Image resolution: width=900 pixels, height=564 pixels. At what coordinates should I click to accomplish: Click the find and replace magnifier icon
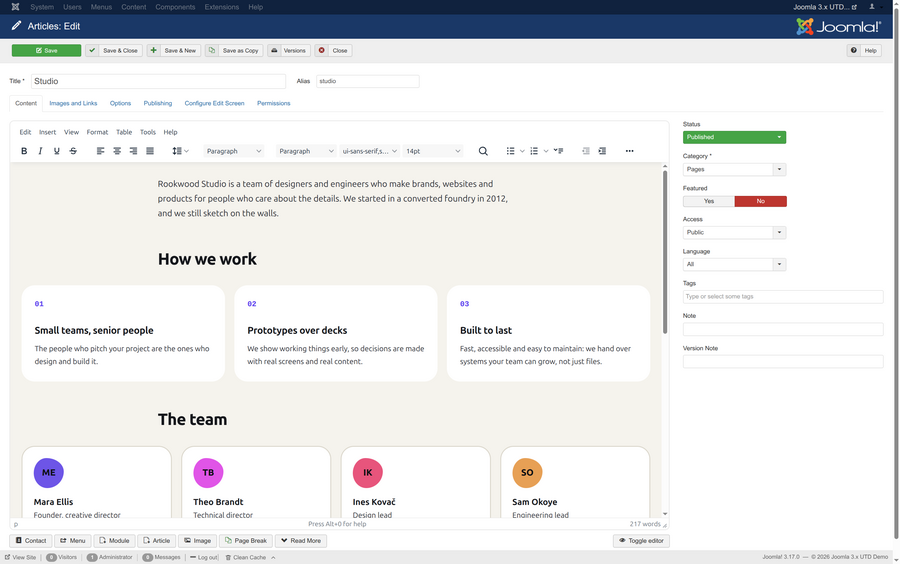[x=483, y=151]
